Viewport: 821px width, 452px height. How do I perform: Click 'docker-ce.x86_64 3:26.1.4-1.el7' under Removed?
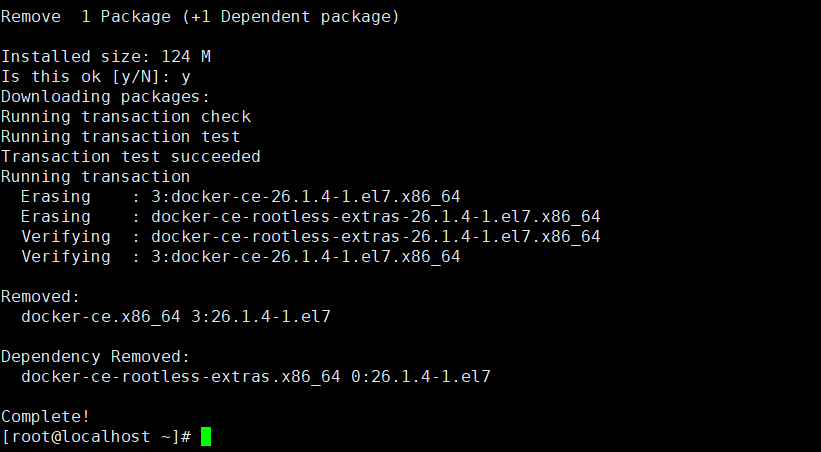176,316
